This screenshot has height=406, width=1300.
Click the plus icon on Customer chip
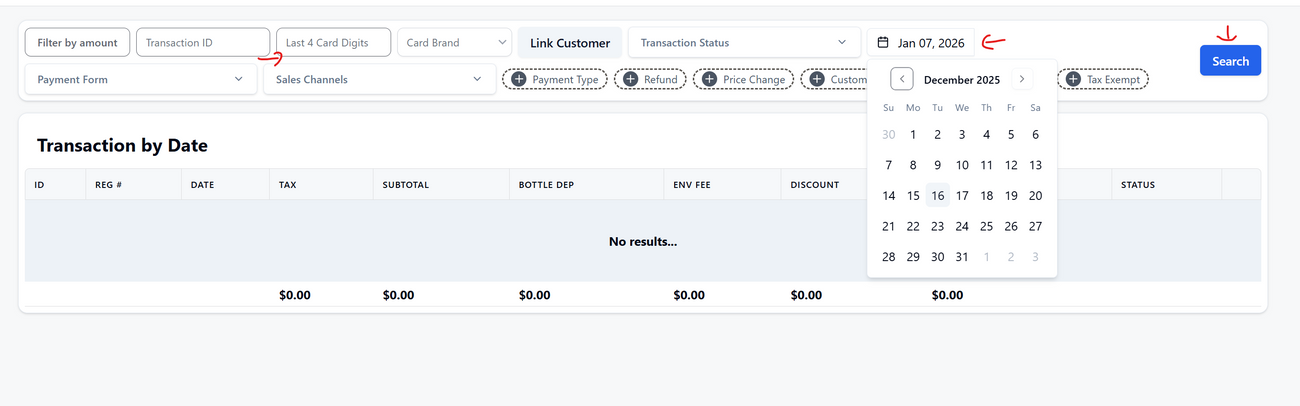818,79
